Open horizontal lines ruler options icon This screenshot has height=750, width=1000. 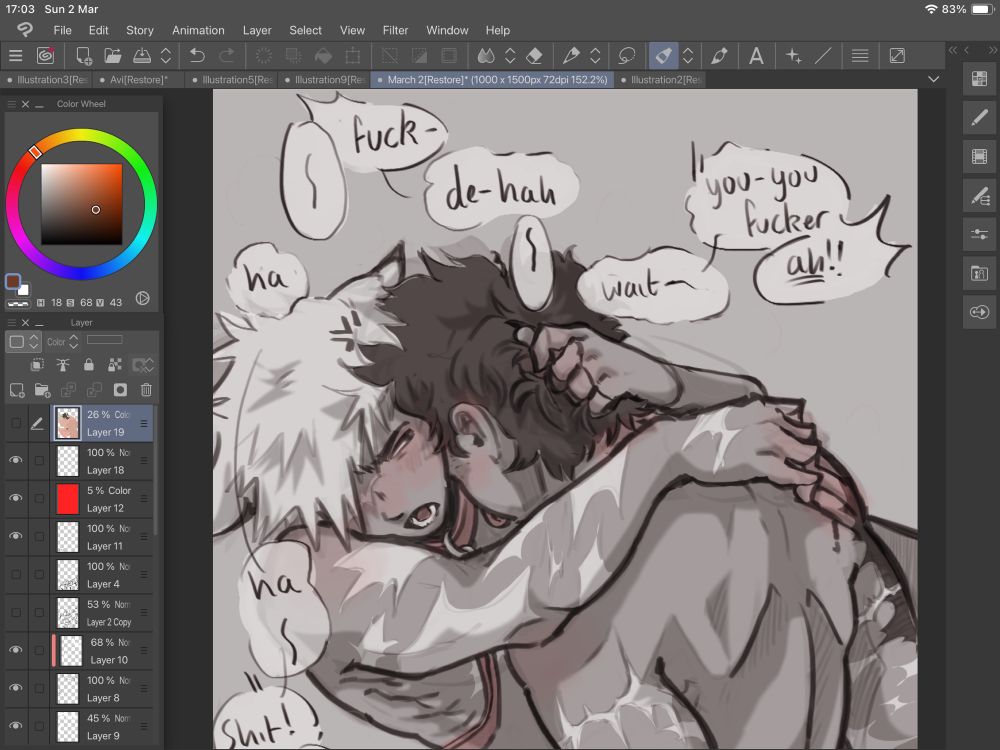click(x=860, y=55)
